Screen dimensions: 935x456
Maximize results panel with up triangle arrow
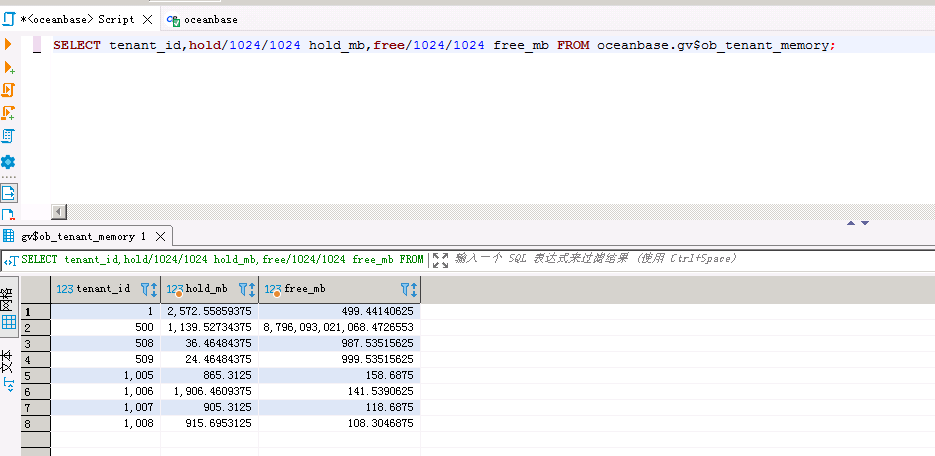click(x=851, y=223)
